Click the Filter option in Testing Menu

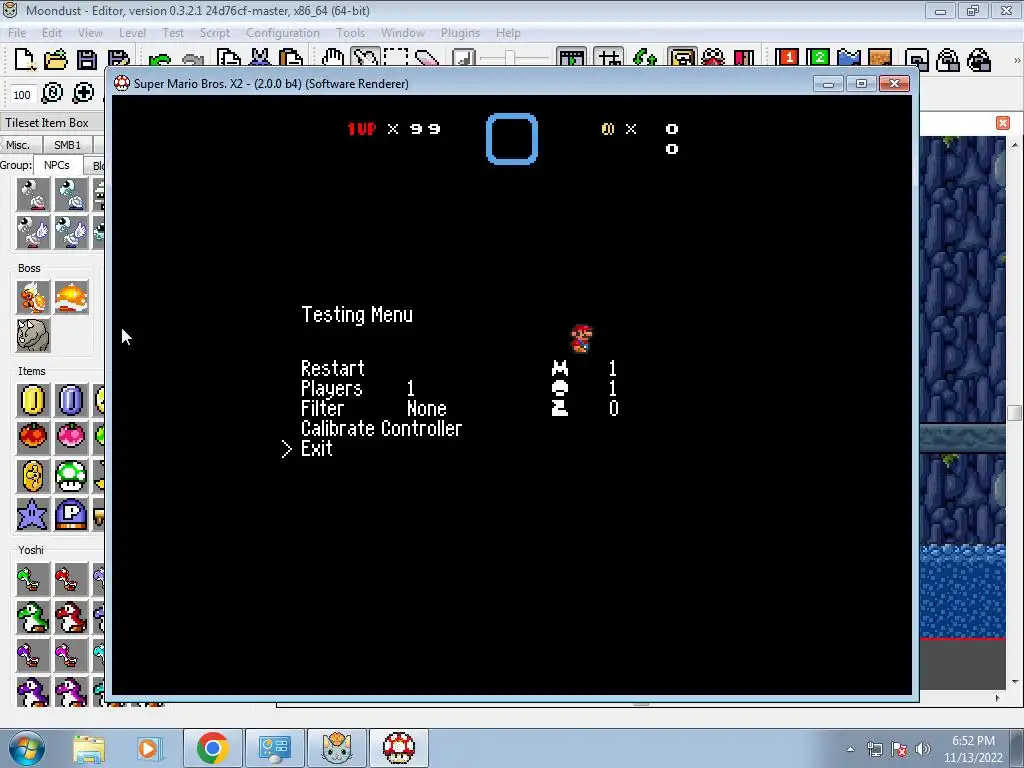323,408
